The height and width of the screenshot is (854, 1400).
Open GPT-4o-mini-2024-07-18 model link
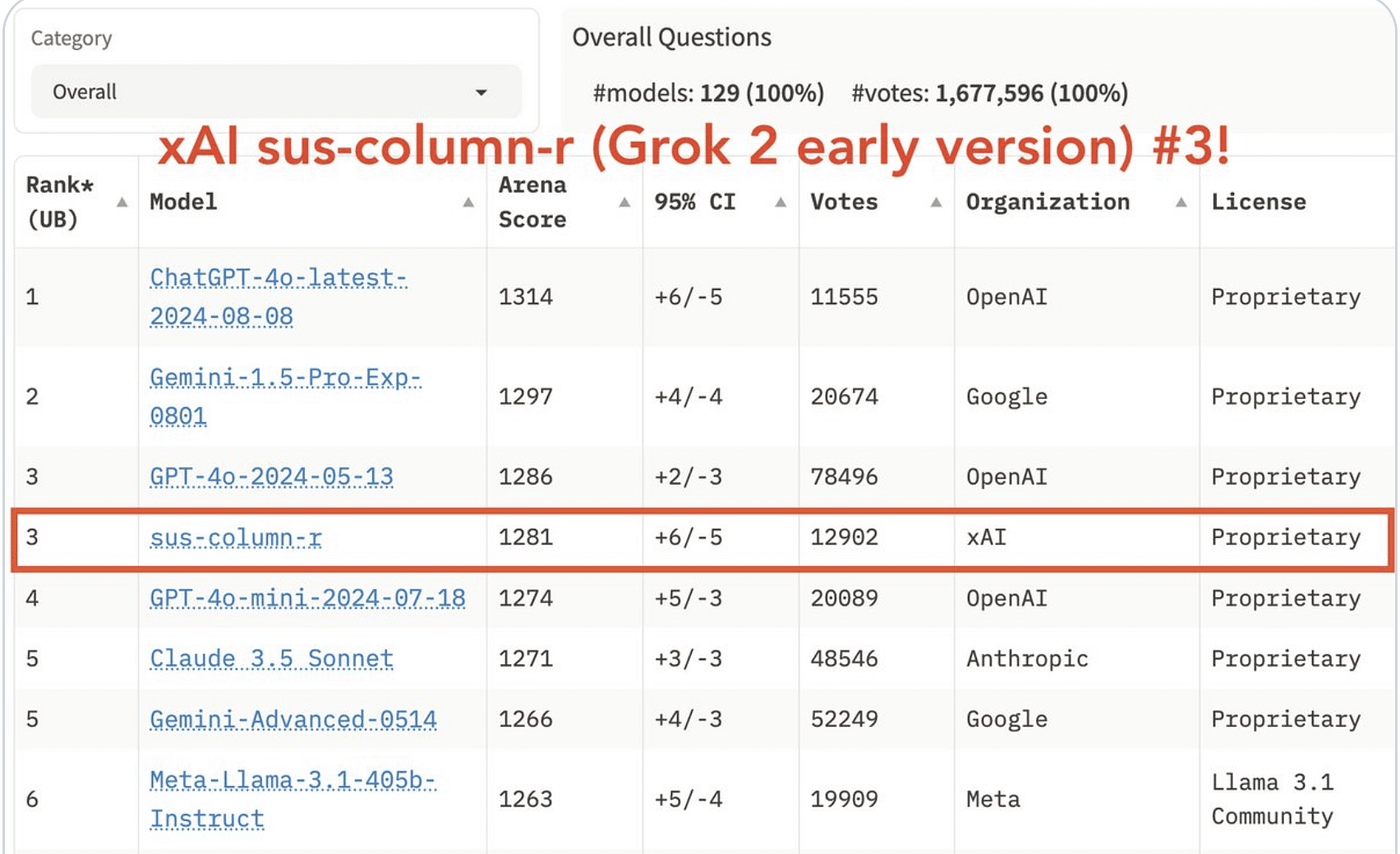click(307, 599)
